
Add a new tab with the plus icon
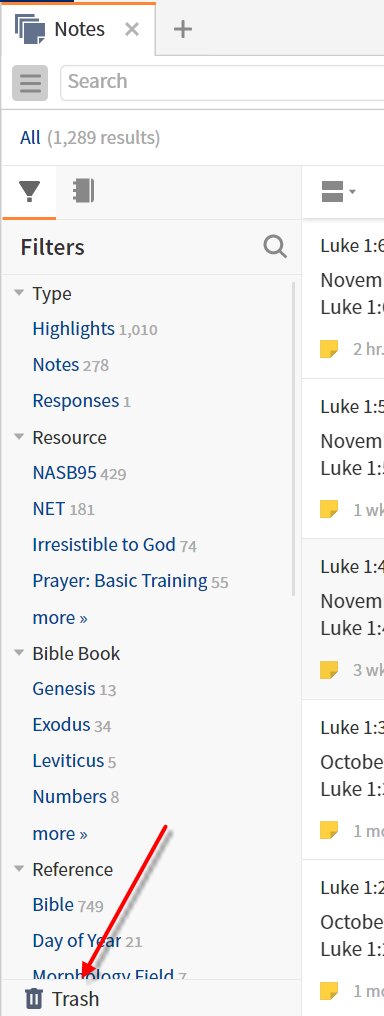[x=183, y=29]
